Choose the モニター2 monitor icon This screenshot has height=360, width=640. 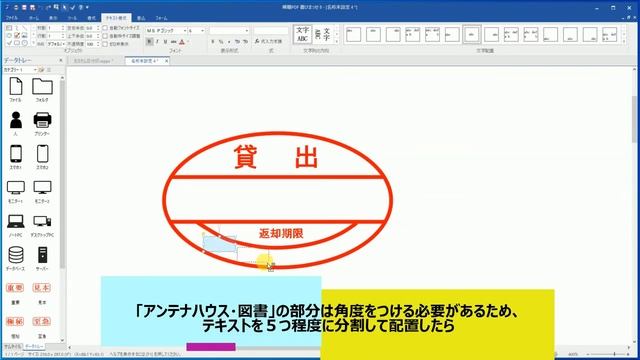click(x=42, y=188)
